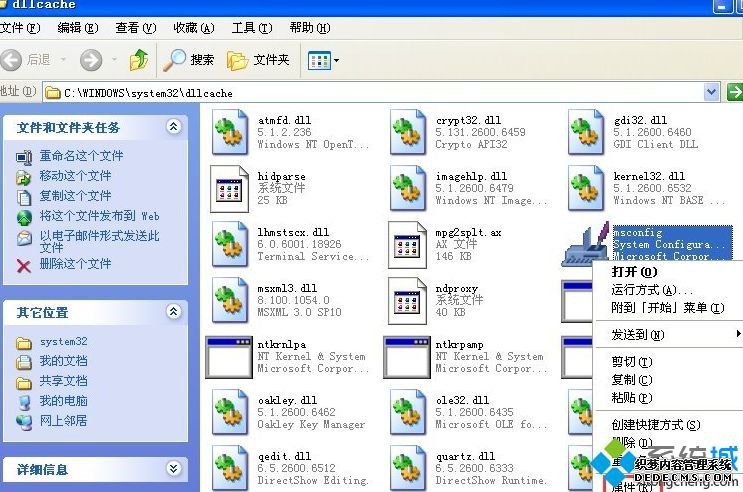Click the msconfig program icon
The image size is (743, 492).
pyautogui.click(x=586, y=245)
